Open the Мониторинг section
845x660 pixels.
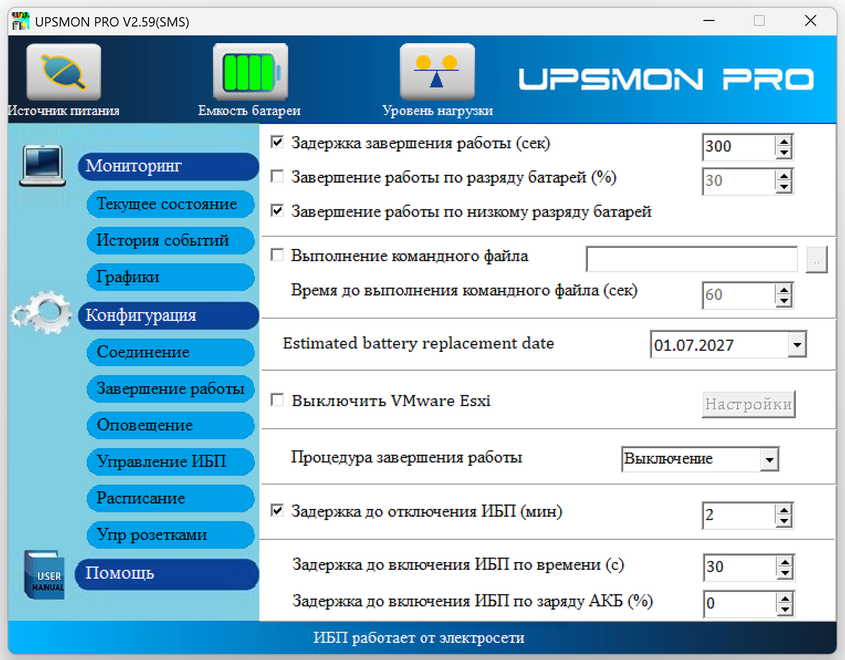click(169, 166)
